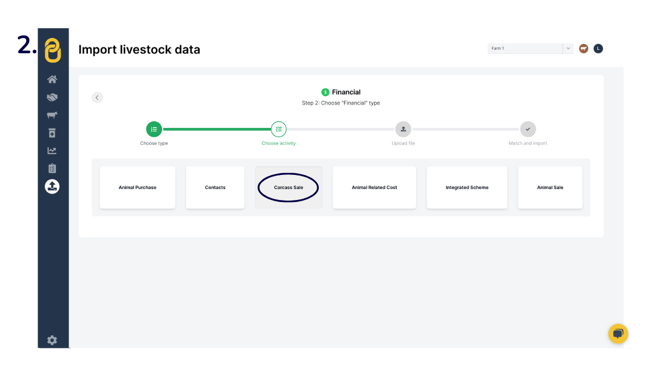Select the Animal Sale card
Screen dimensions: 670x376
pos(550,188)
